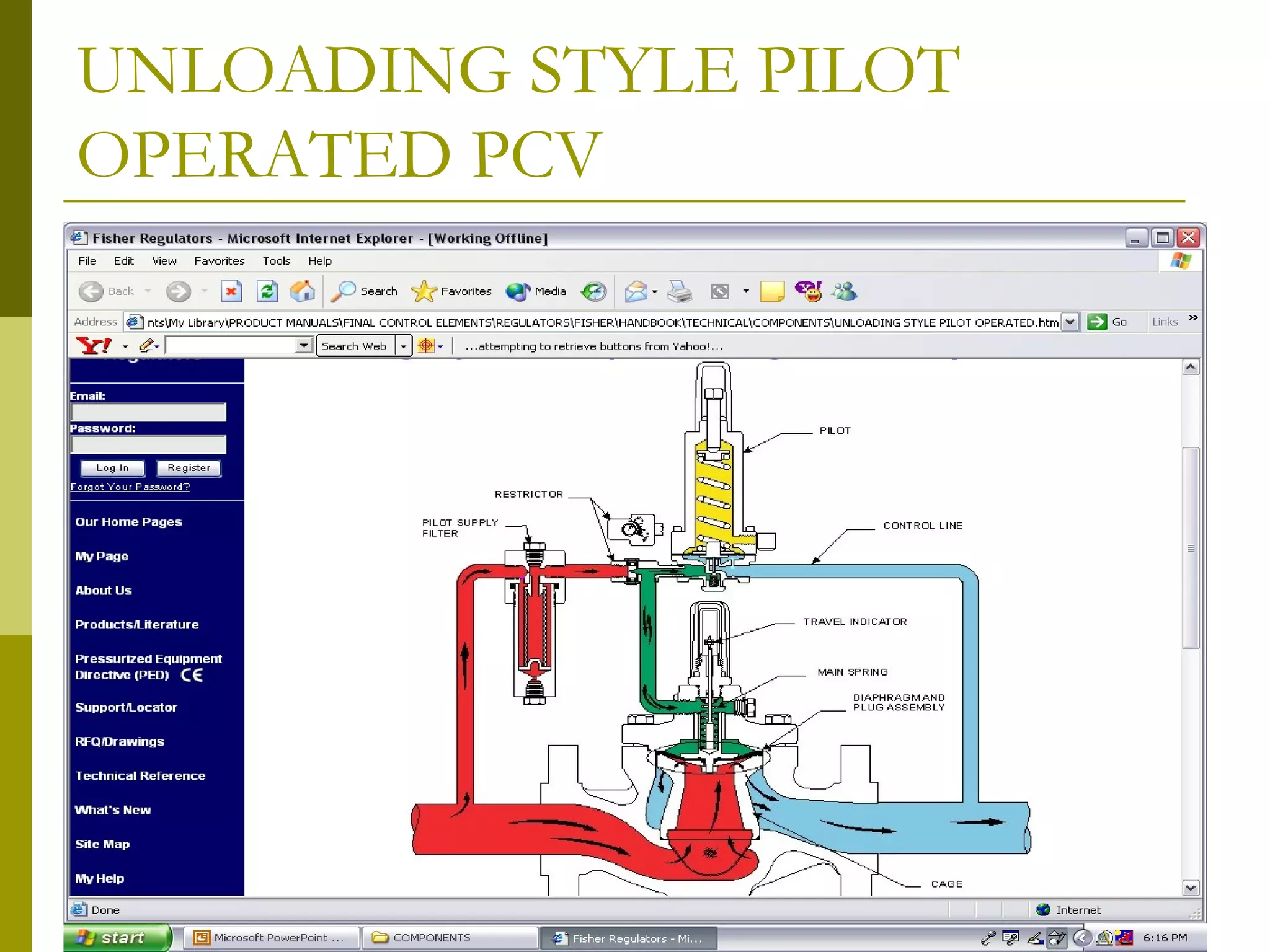Click the Print icon
The height and width of the screenshot is (952, 1270).
[x=680, y=291]
